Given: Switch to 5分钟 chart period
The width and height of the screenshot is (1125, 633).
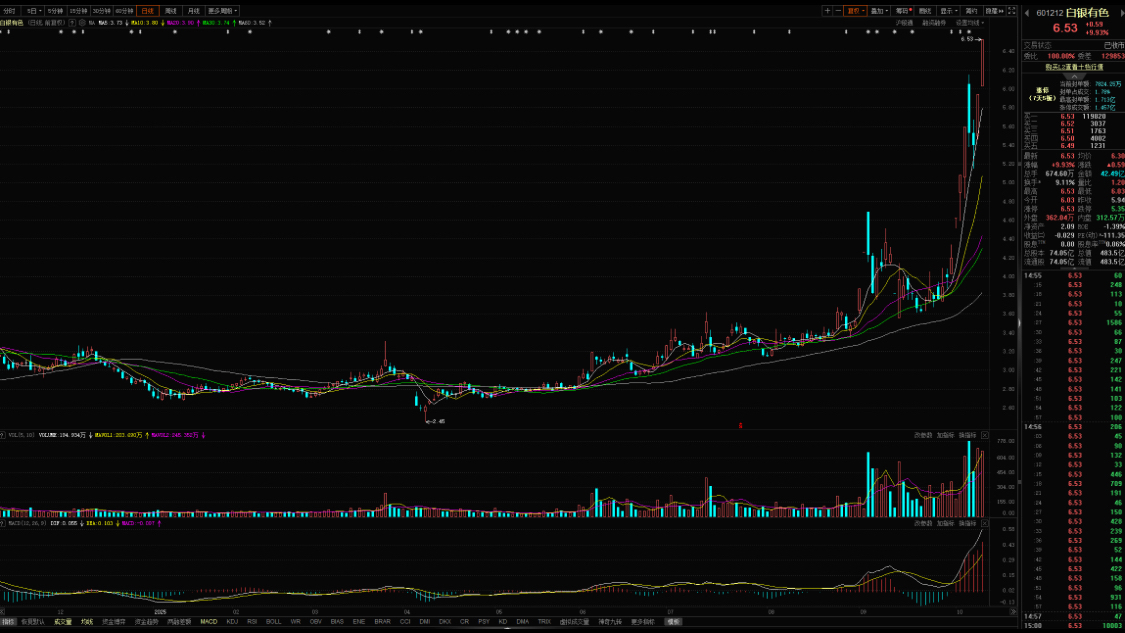Looking at the screenshot, I should 55,11.
